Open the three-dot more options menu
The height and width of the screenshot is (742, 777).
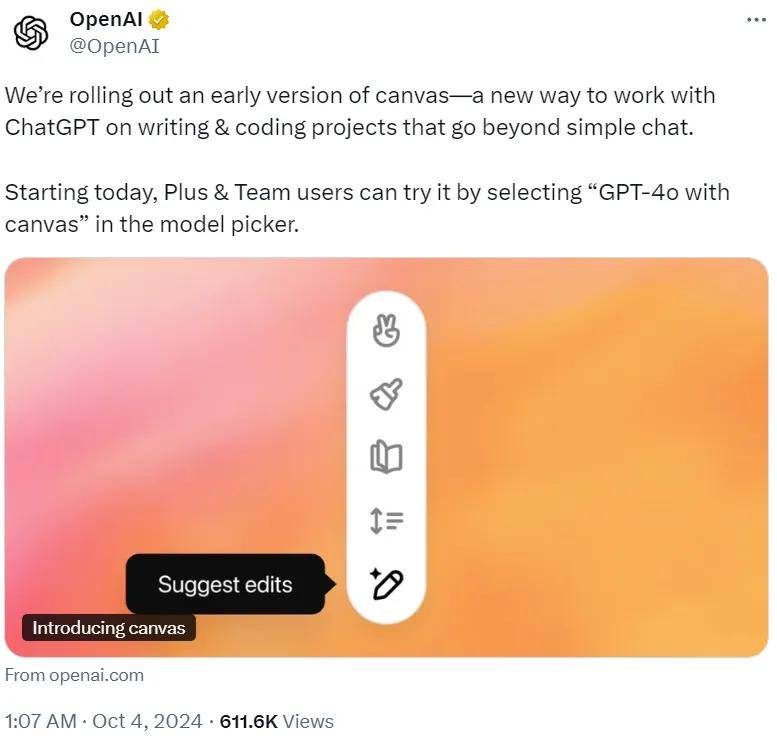pos(756,20)
